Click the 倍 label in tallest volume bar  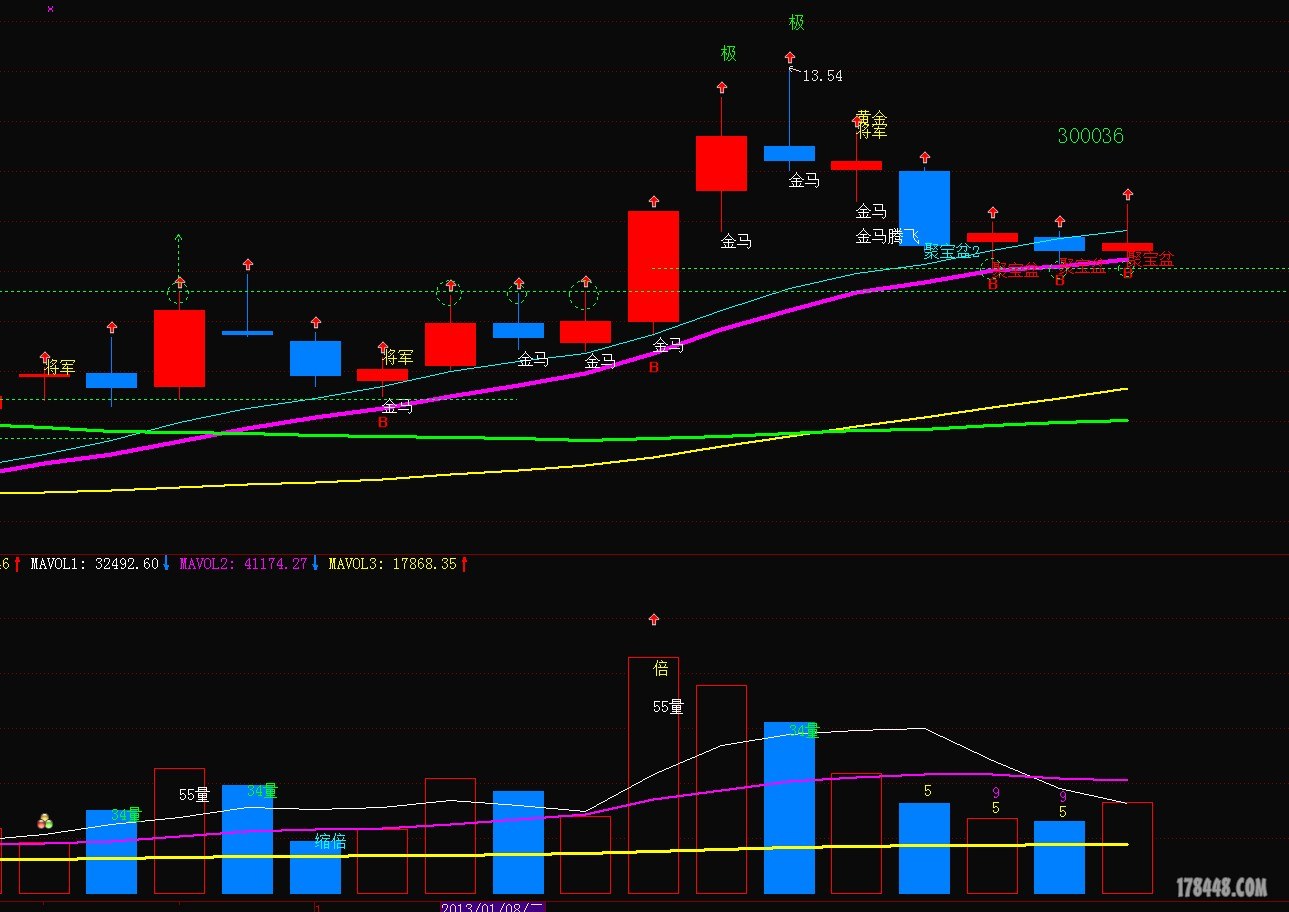point(660,668)
